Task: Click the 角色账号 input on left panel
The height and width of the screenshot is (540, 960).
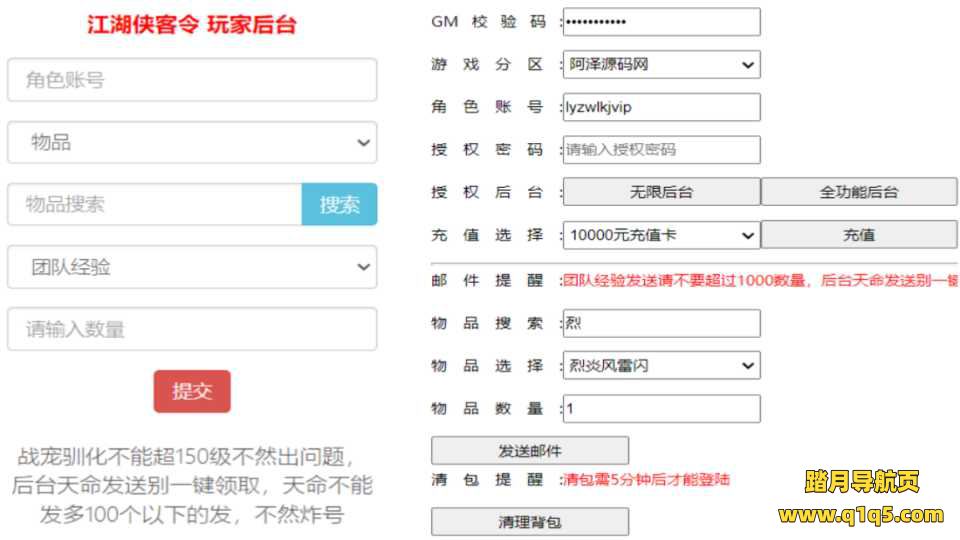Action: point(191,80)
